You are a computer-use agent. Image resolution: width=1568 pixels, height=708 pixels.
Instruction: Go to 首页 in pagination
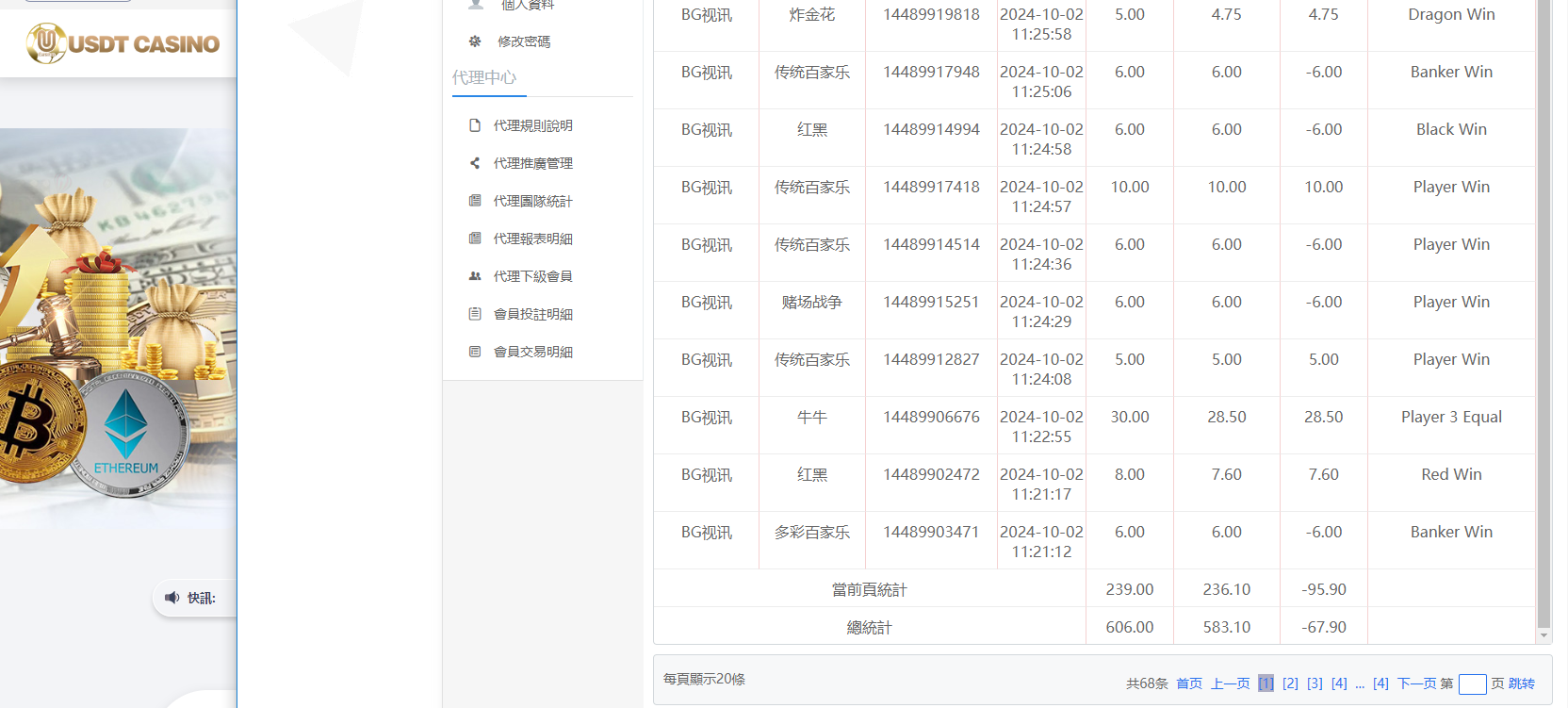tap(1189, 683)
